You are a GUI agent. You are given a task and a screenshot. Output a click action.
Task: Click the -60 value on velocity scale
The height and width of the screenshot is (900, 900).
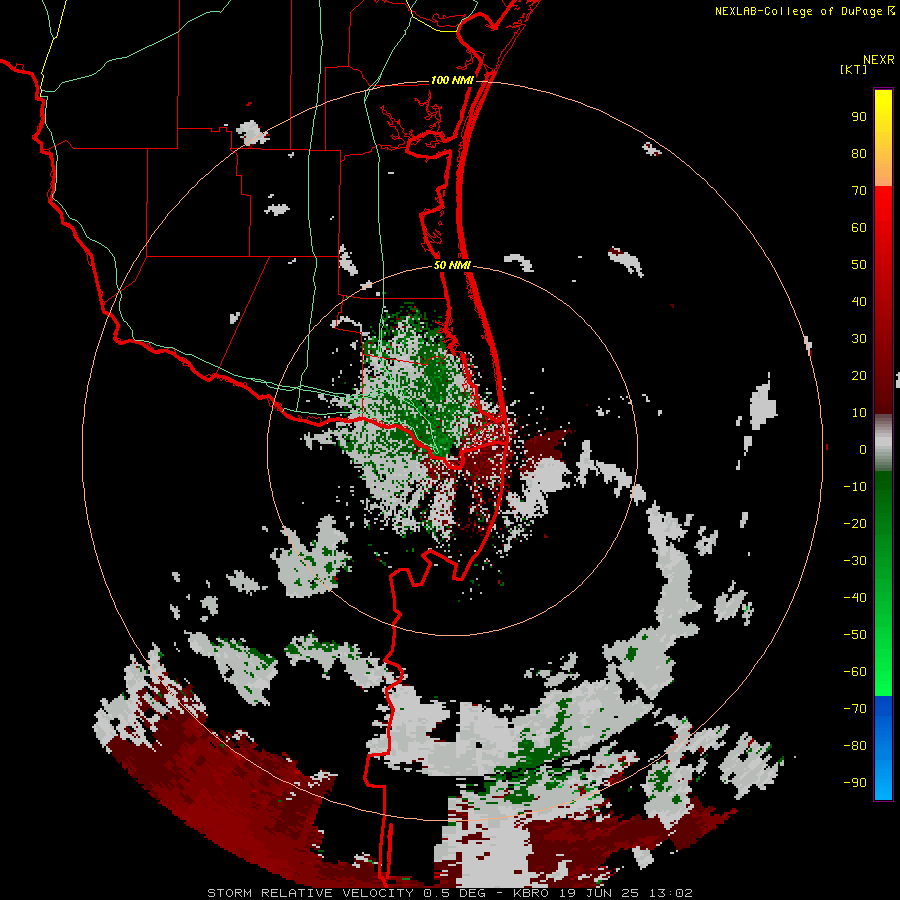point(855,672)
